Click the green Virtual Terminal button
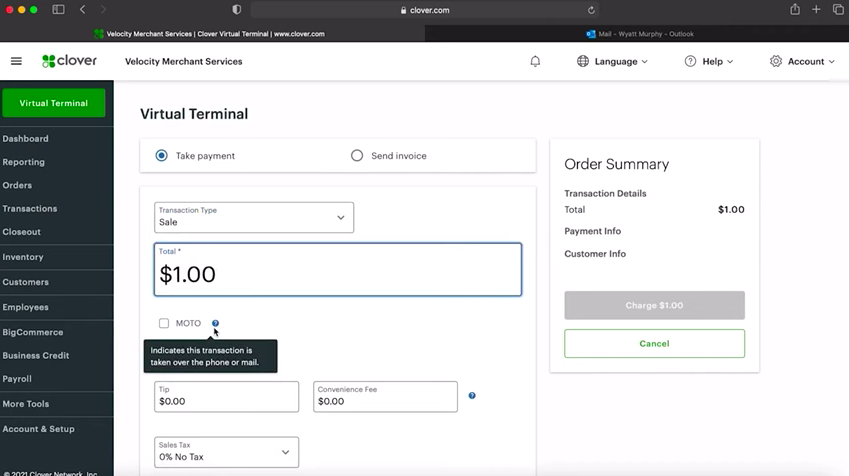This screenshot has height=476, width=849. 54,103
